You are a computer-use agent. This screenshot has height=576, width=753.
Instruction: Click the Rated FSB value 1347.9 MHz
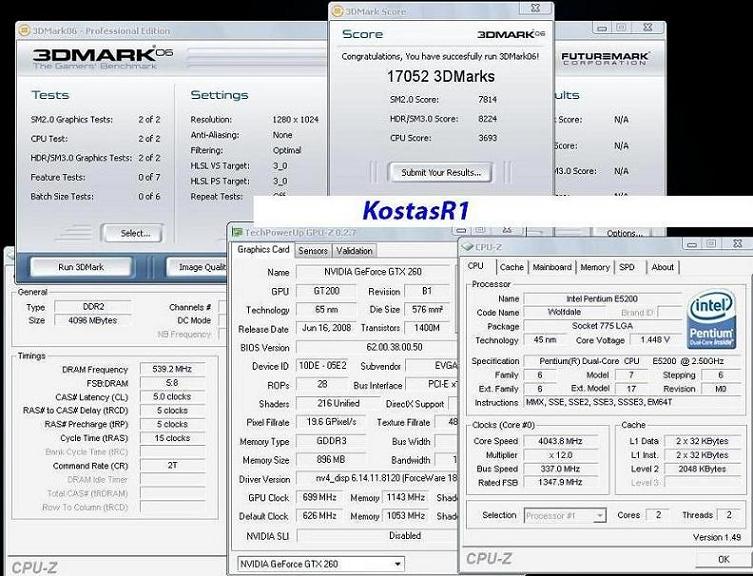click(x=560, y=482)
